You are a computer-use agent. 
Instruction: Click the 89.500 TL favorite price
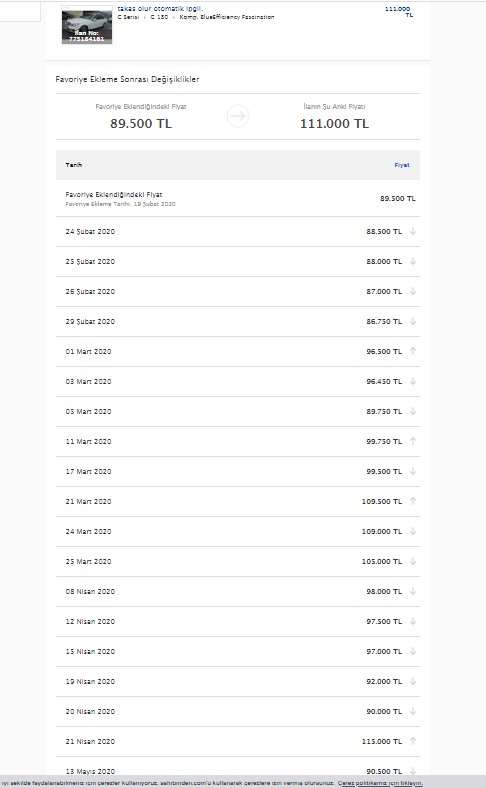pos(141,124)
